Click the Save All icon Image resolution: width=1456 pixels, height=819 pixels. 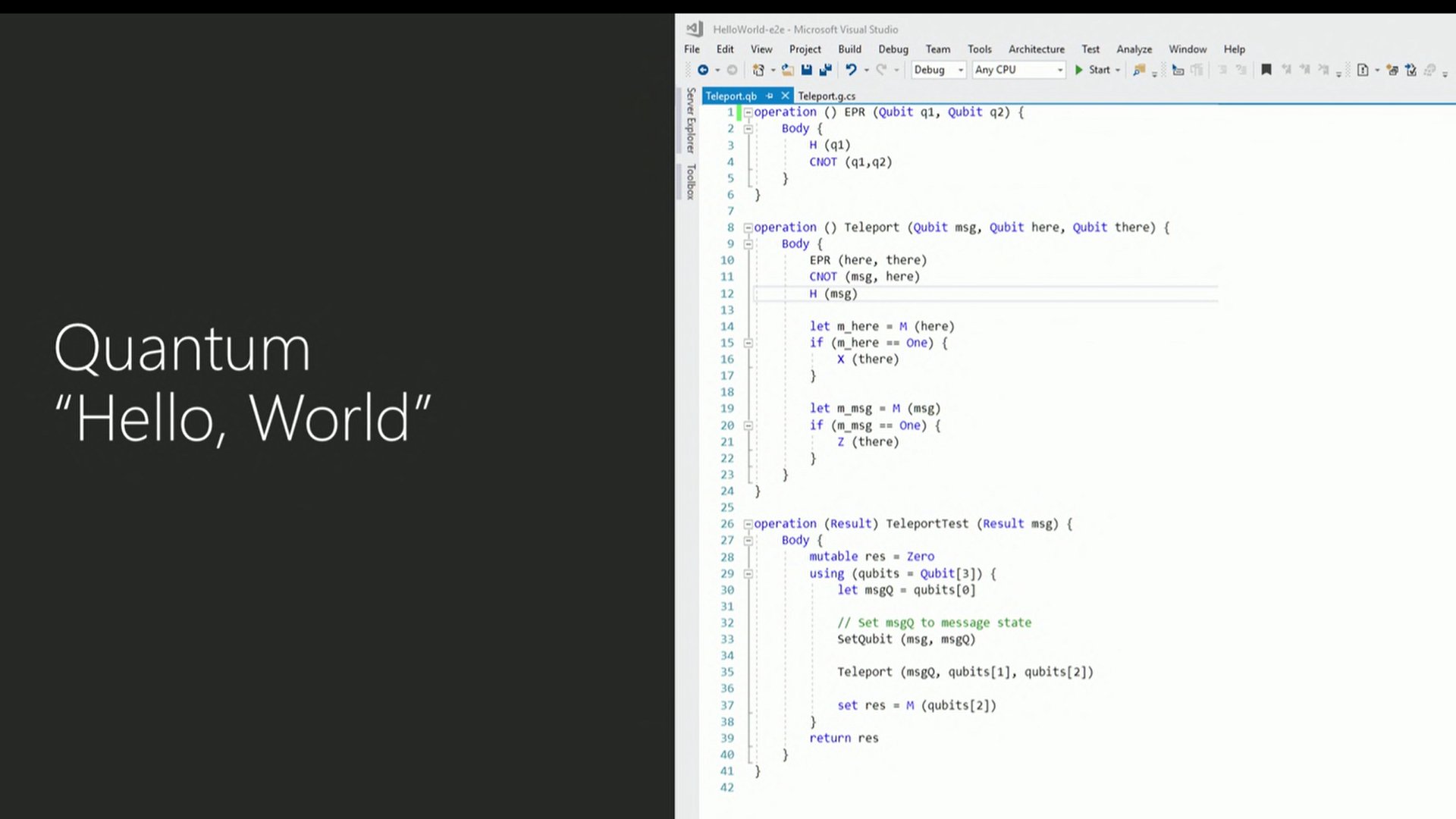click(x=825, y=70)
